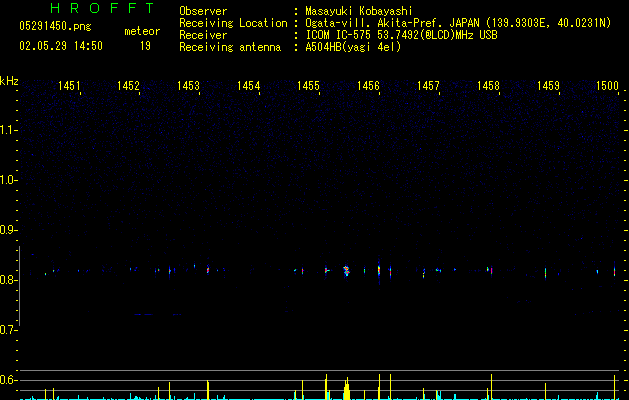The image size is (629, 400).
Task: Select the A504HB(yagi 4el) antenna text
Action: coord(353,47)
